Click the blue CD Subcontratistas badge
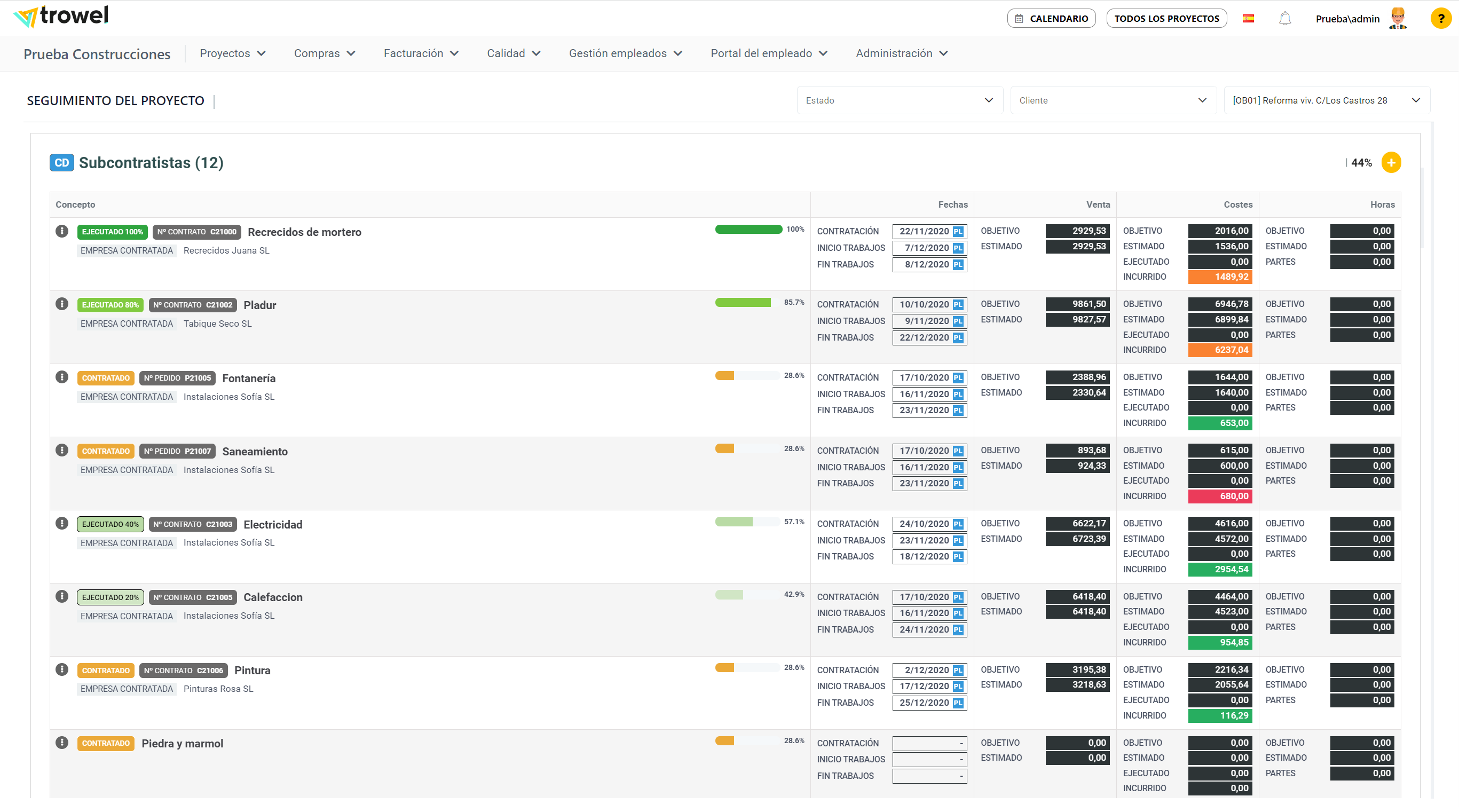Viewport: 1459px width, 812px height. coord(62,162)
